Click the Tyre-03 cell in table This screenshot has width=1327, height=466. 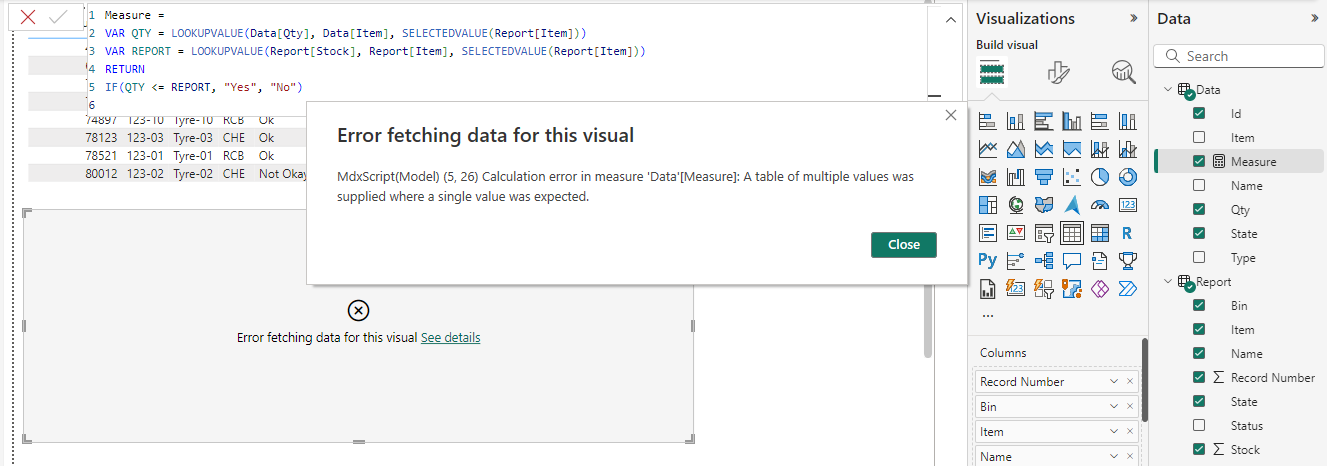pos(192,137)
